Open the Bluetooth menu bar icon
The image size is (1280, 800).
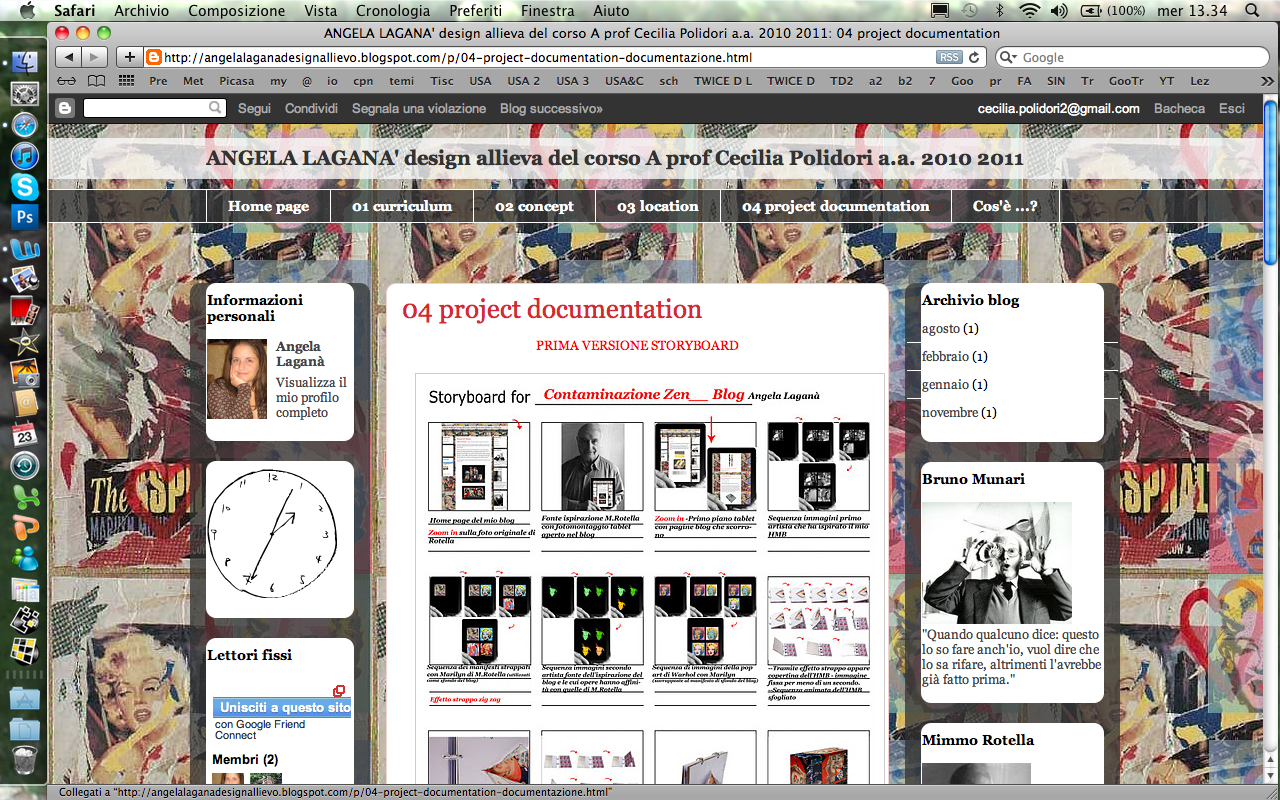999,11
